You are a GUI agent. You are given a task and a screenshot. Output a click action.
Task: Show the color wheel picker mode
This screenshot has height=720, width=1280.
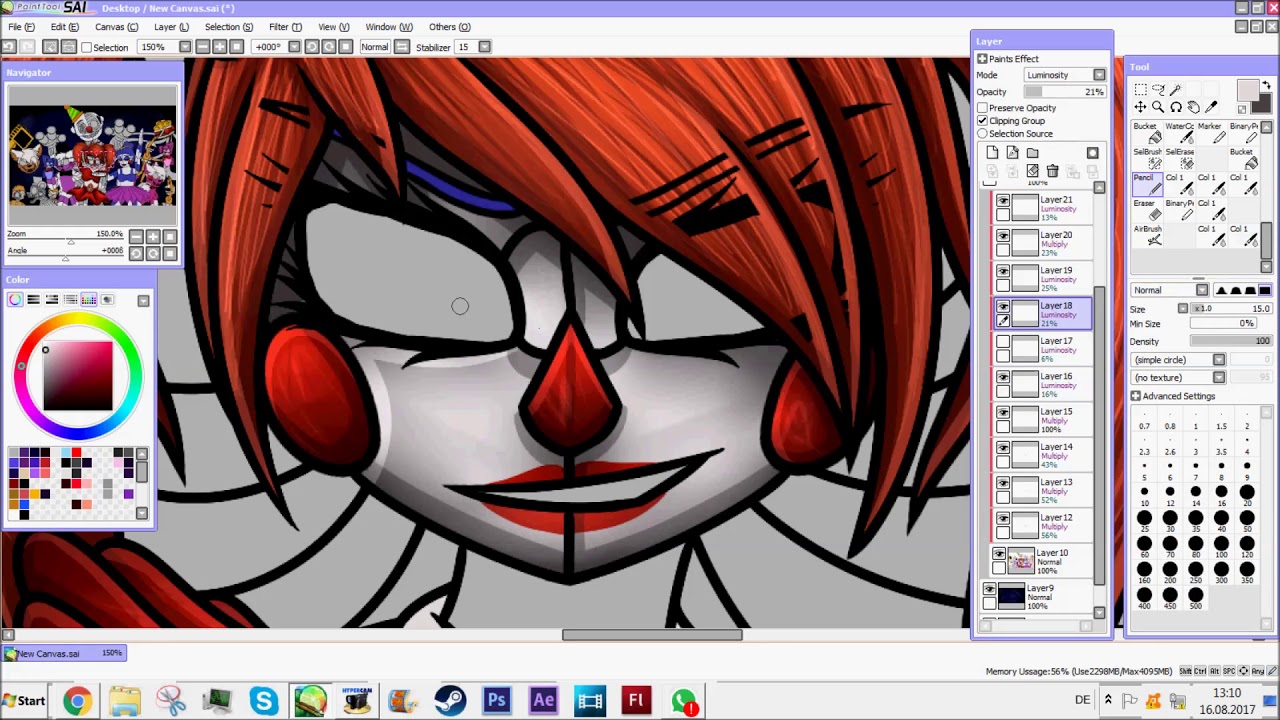(15, 300)
